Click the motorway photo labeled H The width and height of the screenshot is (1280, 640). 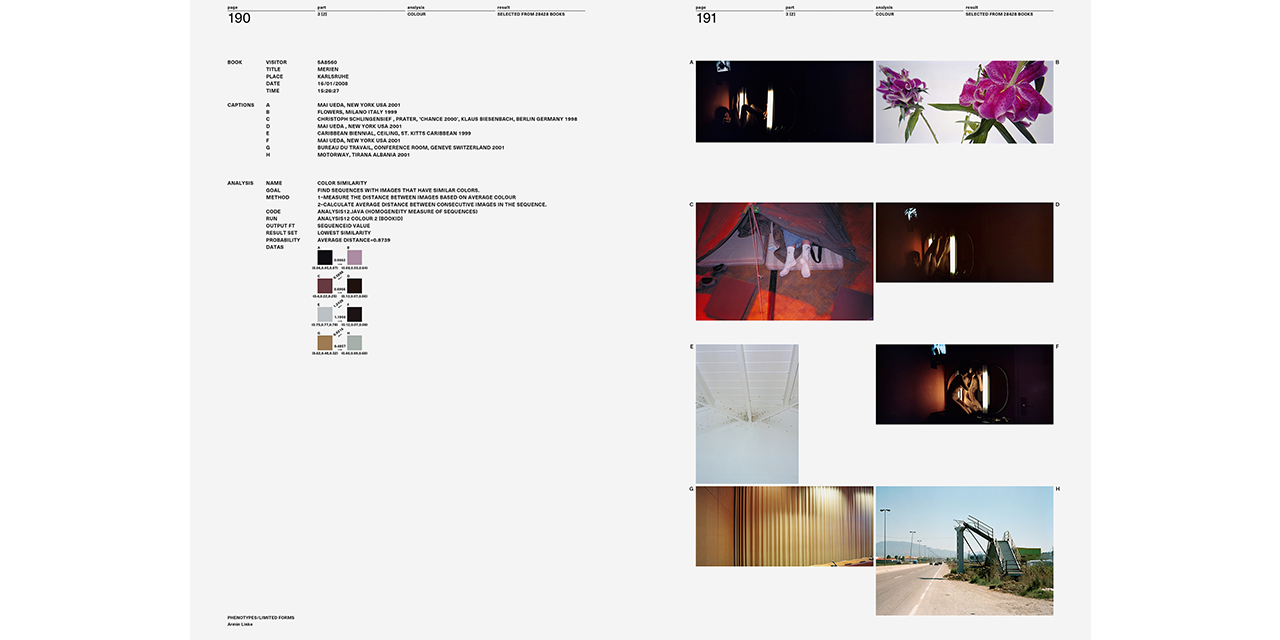(964, 550)
